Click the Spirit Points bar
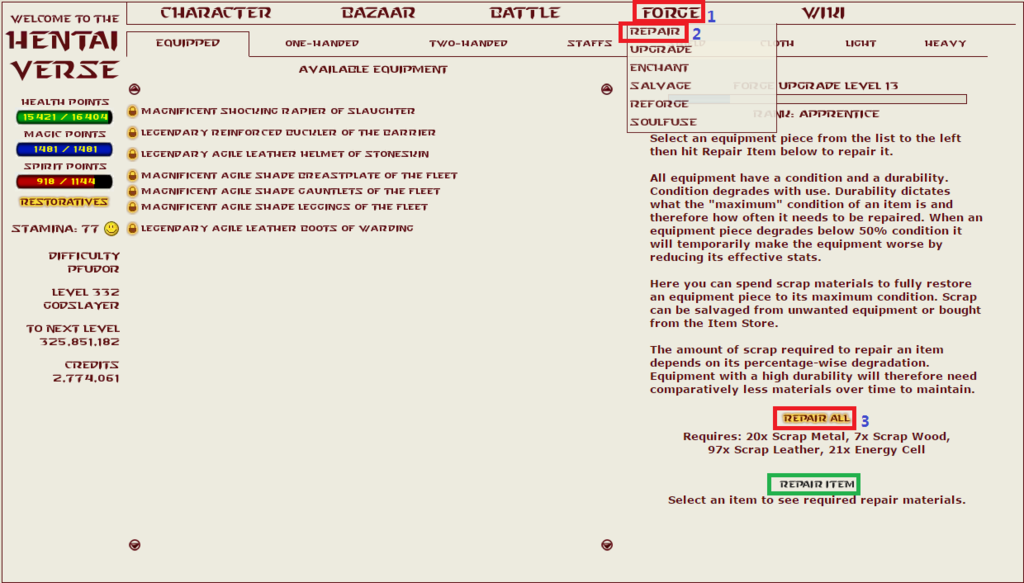 click(64, 181)
